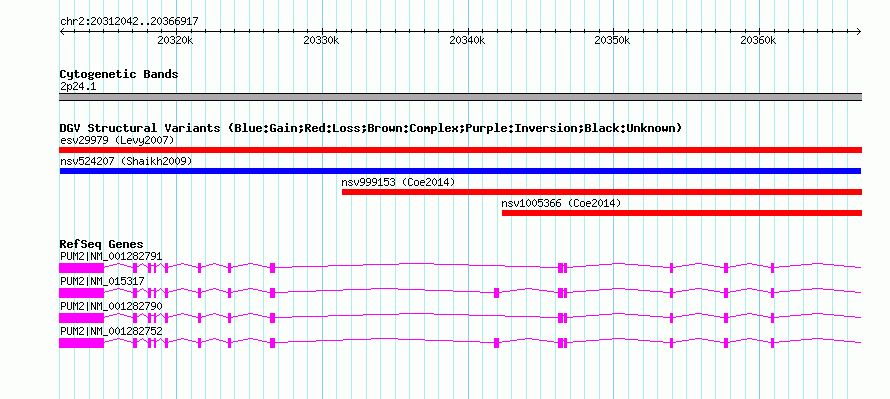The height and width of the screenshot is (399, 890).
Task: Click the esv29979 (Levy2007) red loss bar
Action: (x=460, y=150)
